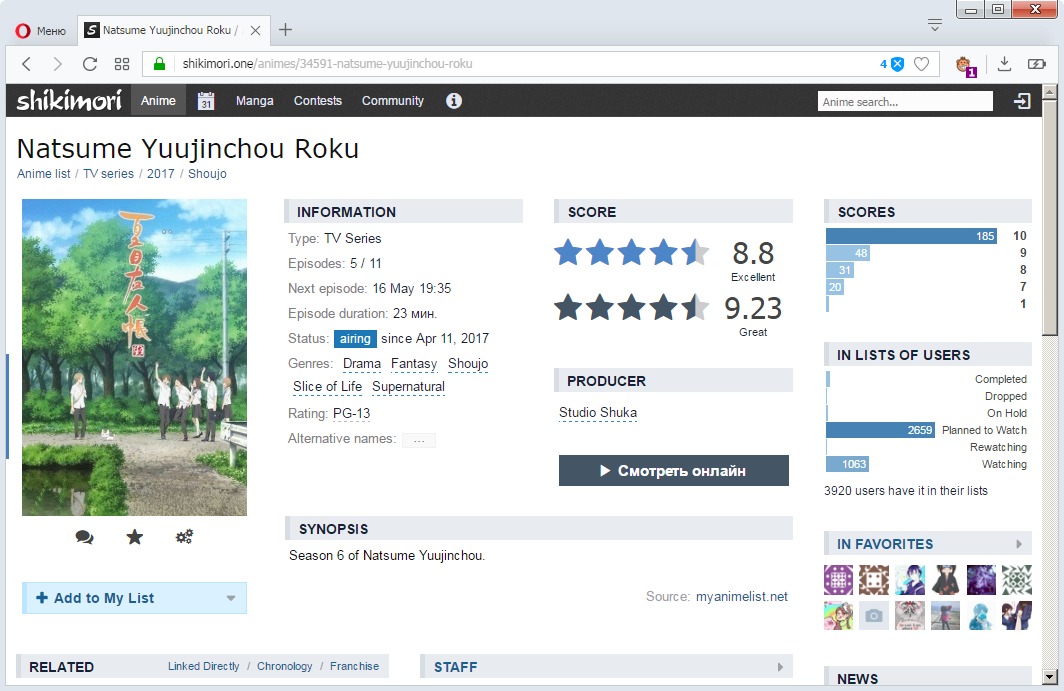The height and width of the screenshot is (691, 1064).
Task: Click the calendar icon in shikimori navbar
Action: tap(206, 101)
